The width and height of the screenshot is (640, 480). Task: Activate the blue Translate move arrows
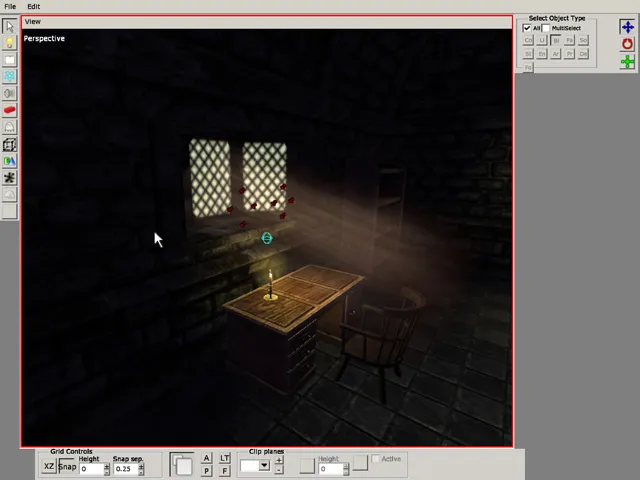[627, 27]
